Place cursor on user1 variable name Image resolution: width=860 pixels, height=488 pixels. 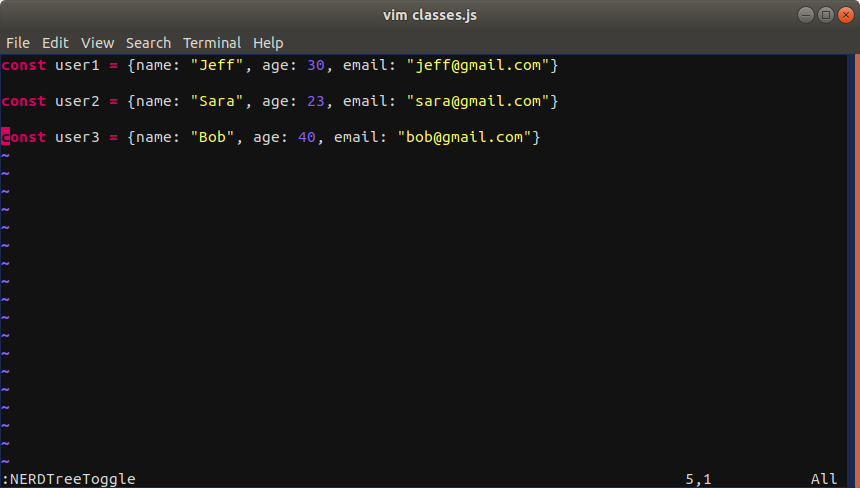(x=77, y=65)
